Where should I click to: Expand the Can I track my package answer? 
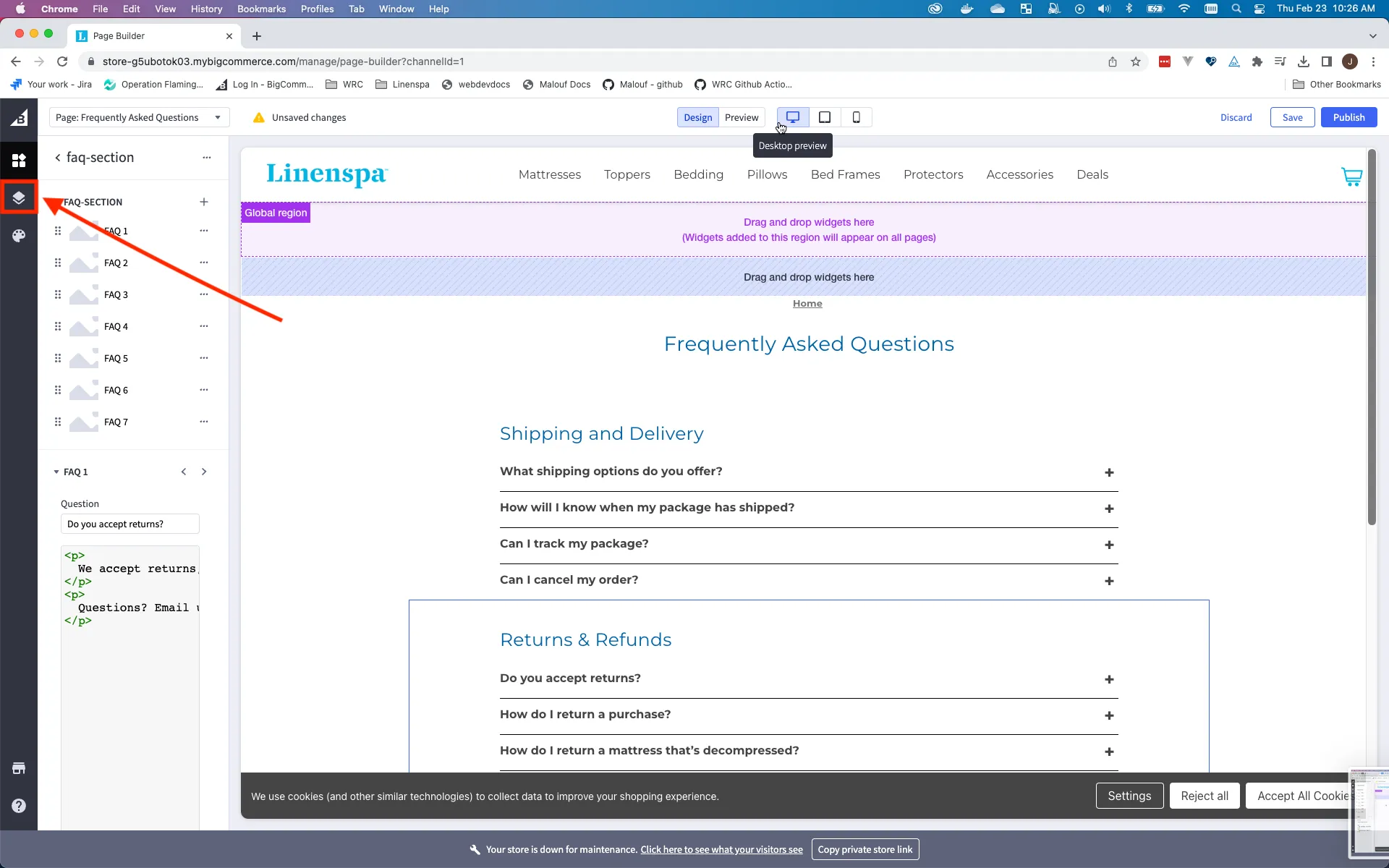coord(1109,545)
